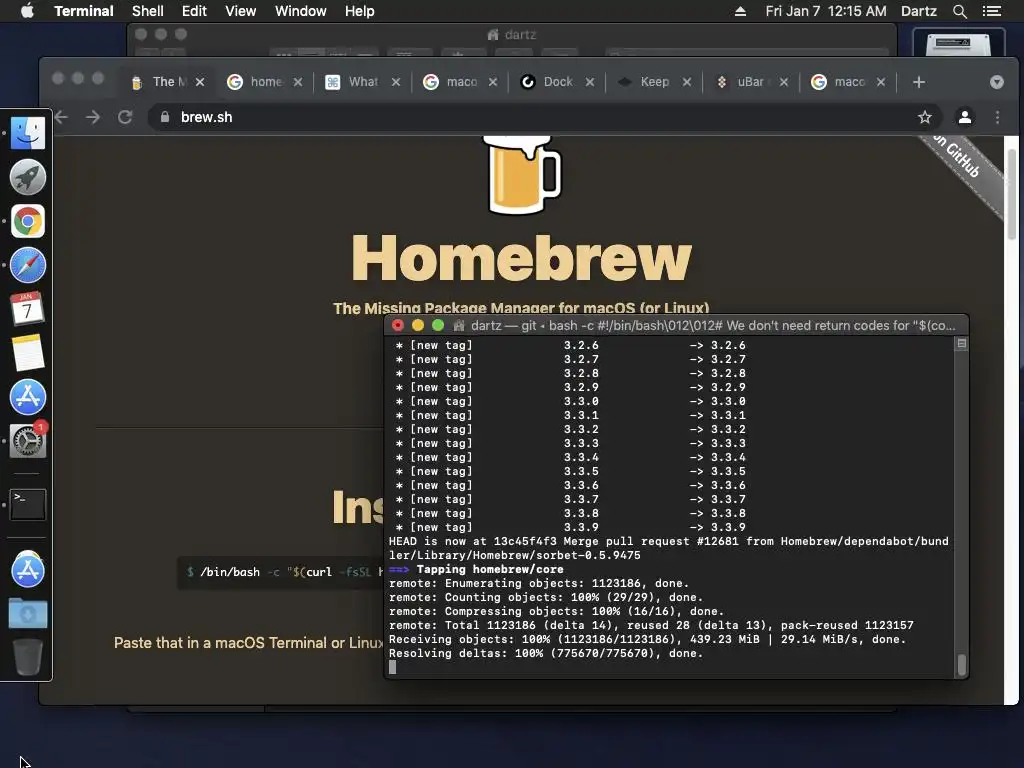Click the Apple menu logo
This screenshot has width=1024, height=768.
pos(27,11)
